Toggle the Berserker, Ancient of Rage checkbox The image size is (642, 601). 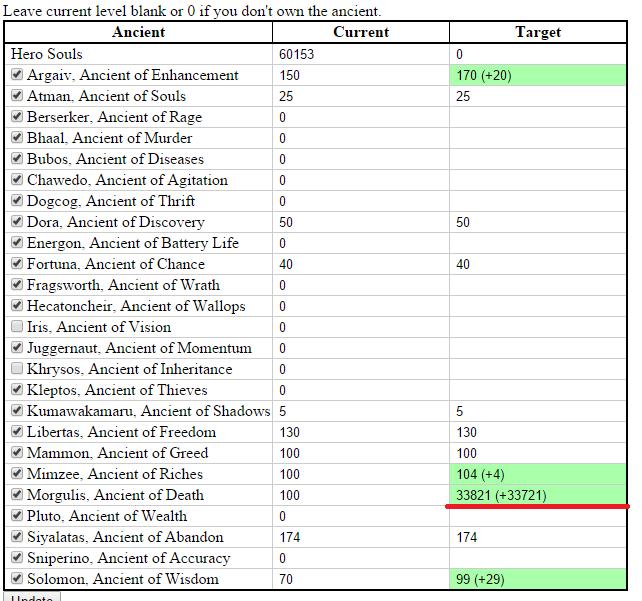pos(17,116)
